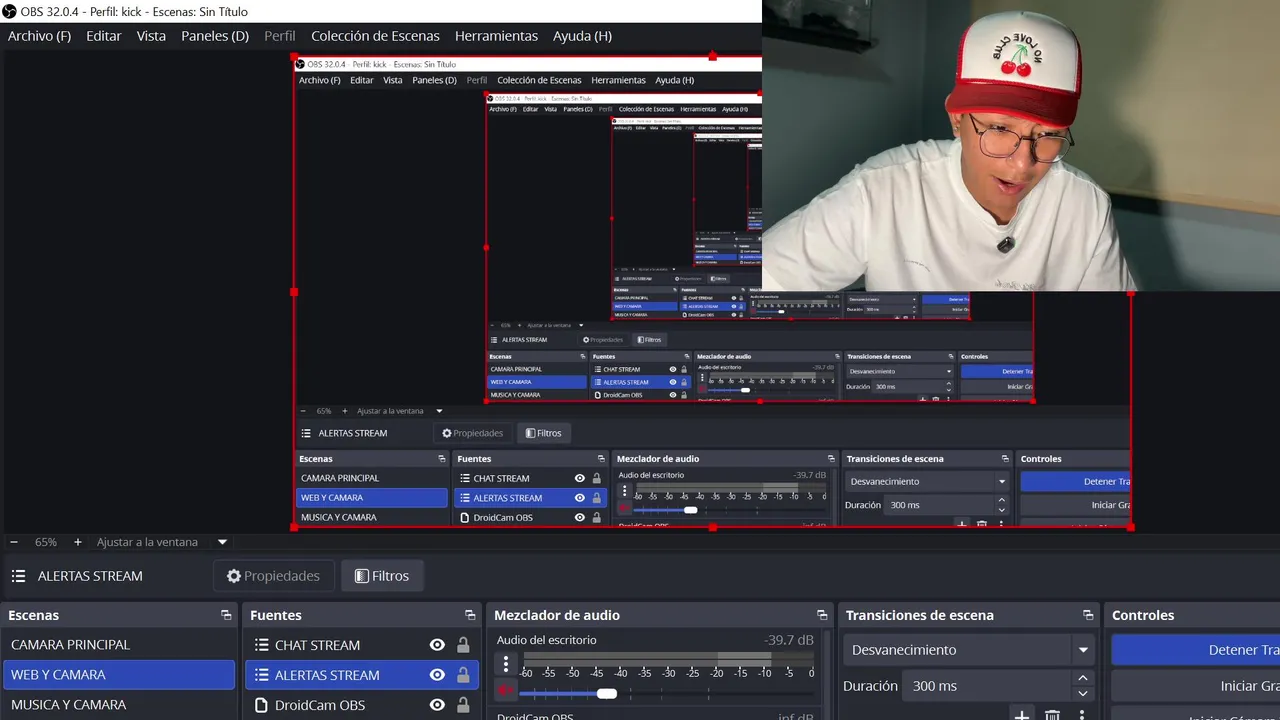Open the Ayuda (H) menu
The width and height of the screenshot is (1280, 720).
point(582,36)
